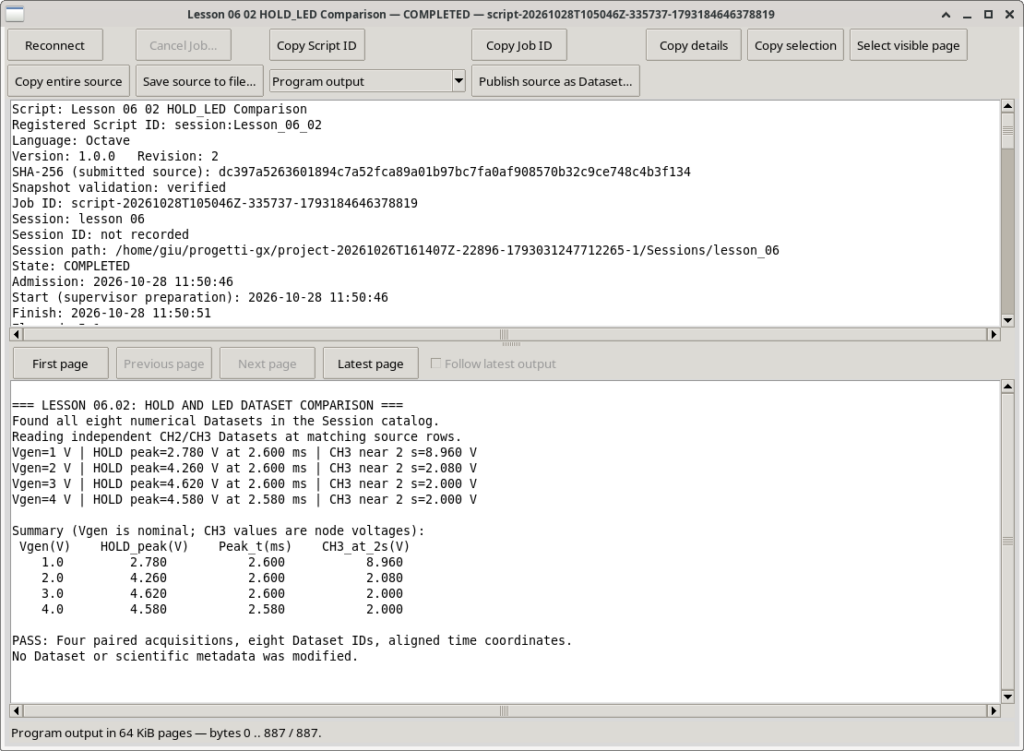
Task: Copy the Script ID
Action: tap(317, 46)
